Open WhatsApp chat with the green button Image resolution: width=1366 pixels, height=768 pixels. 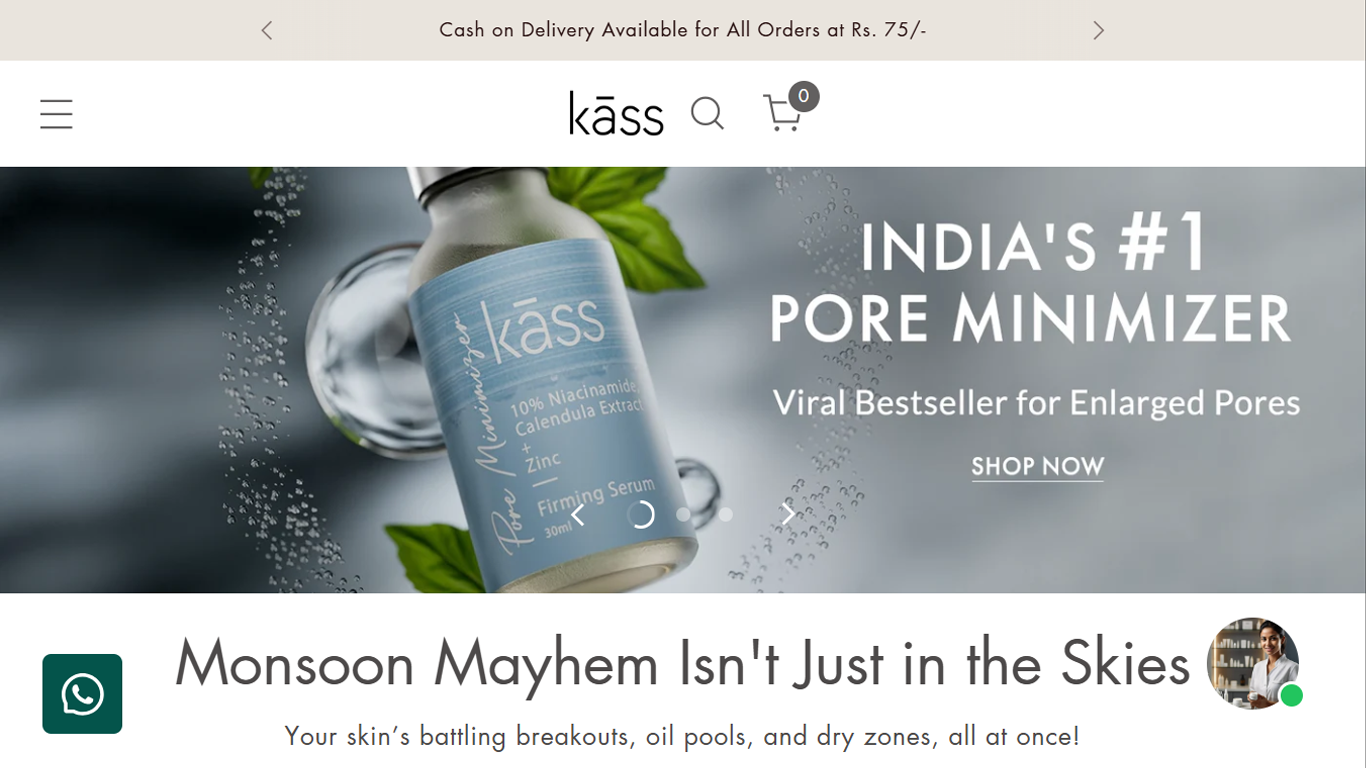[82, 694]
